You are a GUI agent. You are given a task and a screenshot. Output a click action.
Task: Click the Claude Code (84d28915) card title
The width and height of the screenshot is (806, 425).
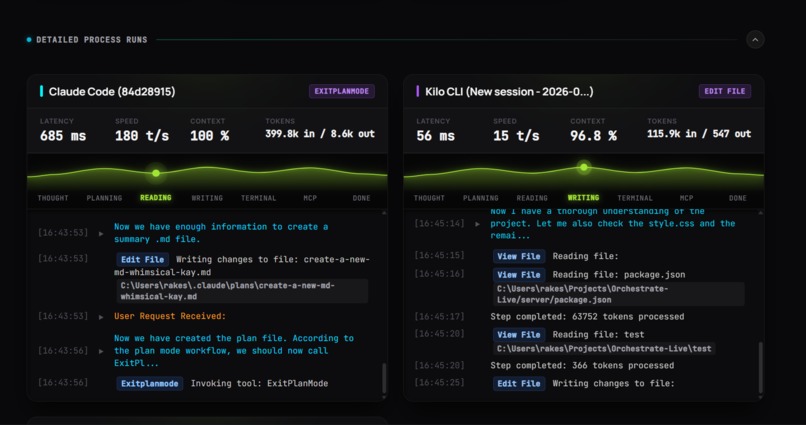[112, 91]
